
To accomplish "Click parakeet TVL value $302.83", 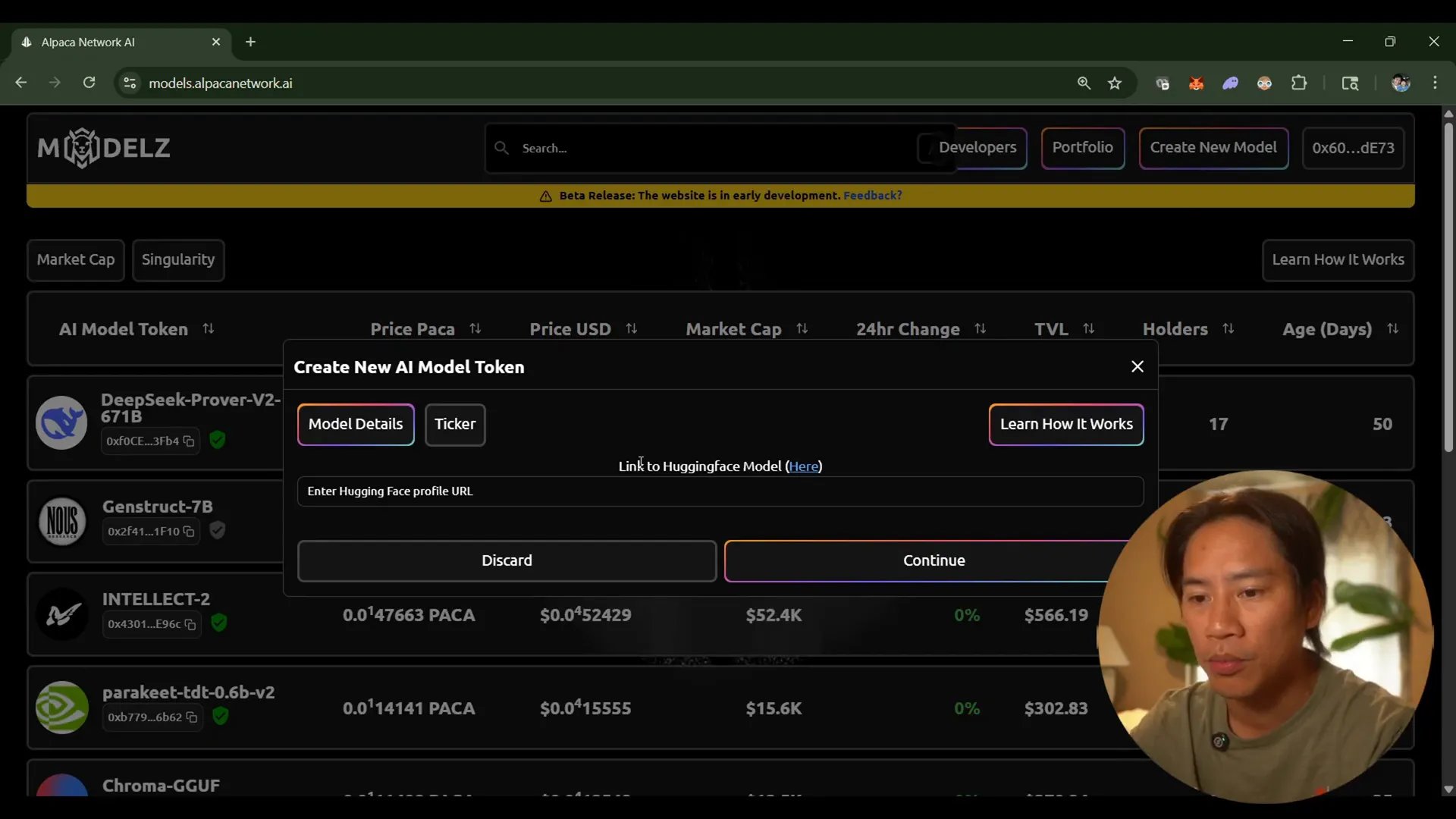I will (x=1056, y=708).
